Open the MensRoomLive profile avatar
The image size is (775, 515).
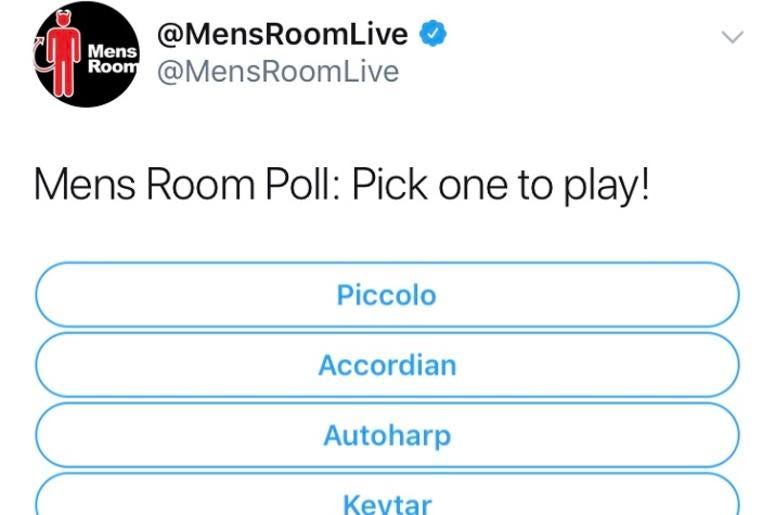point(87,54)
